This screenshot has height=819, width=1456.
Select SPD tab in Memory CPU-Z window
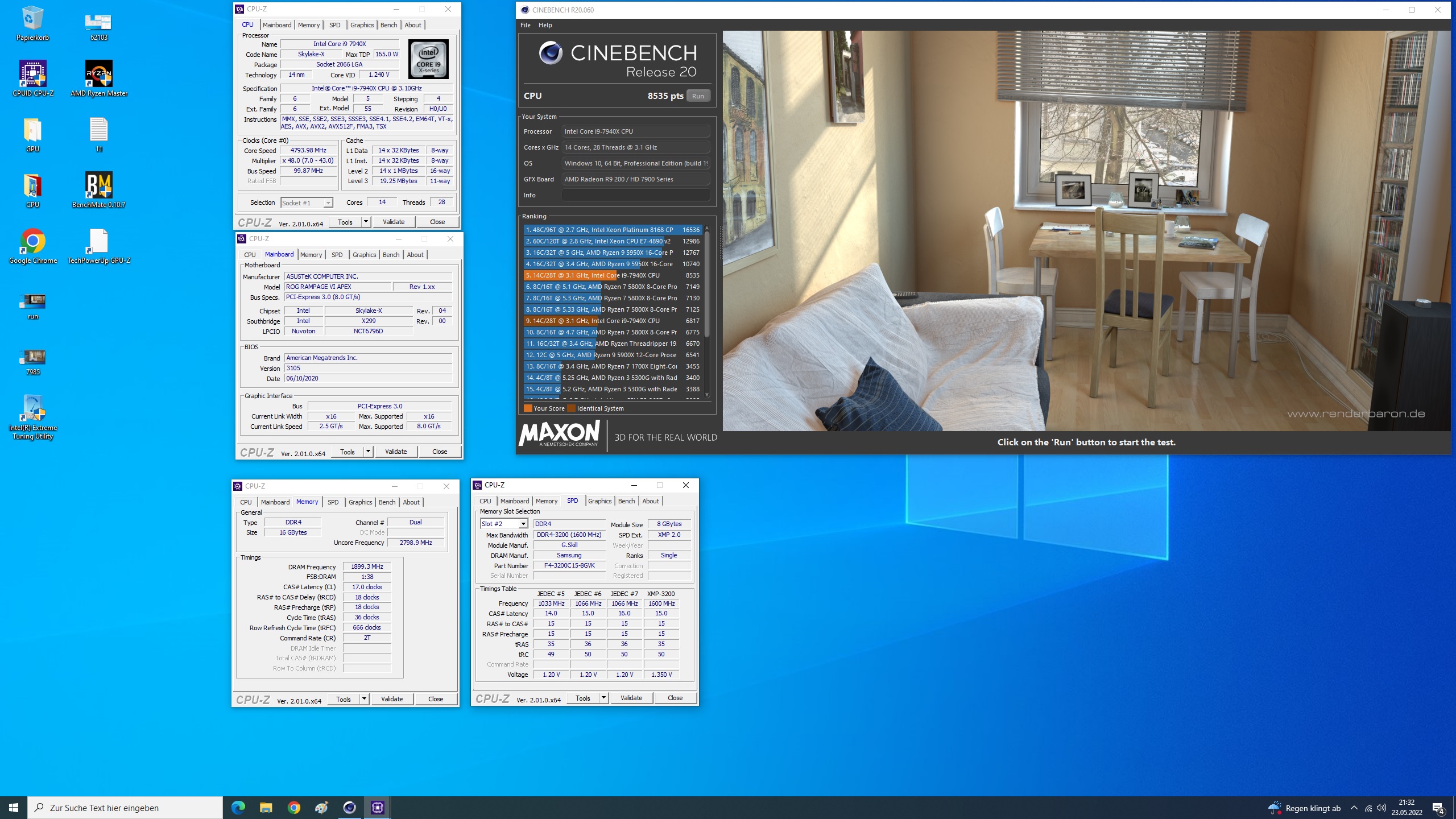click(333, 502)
